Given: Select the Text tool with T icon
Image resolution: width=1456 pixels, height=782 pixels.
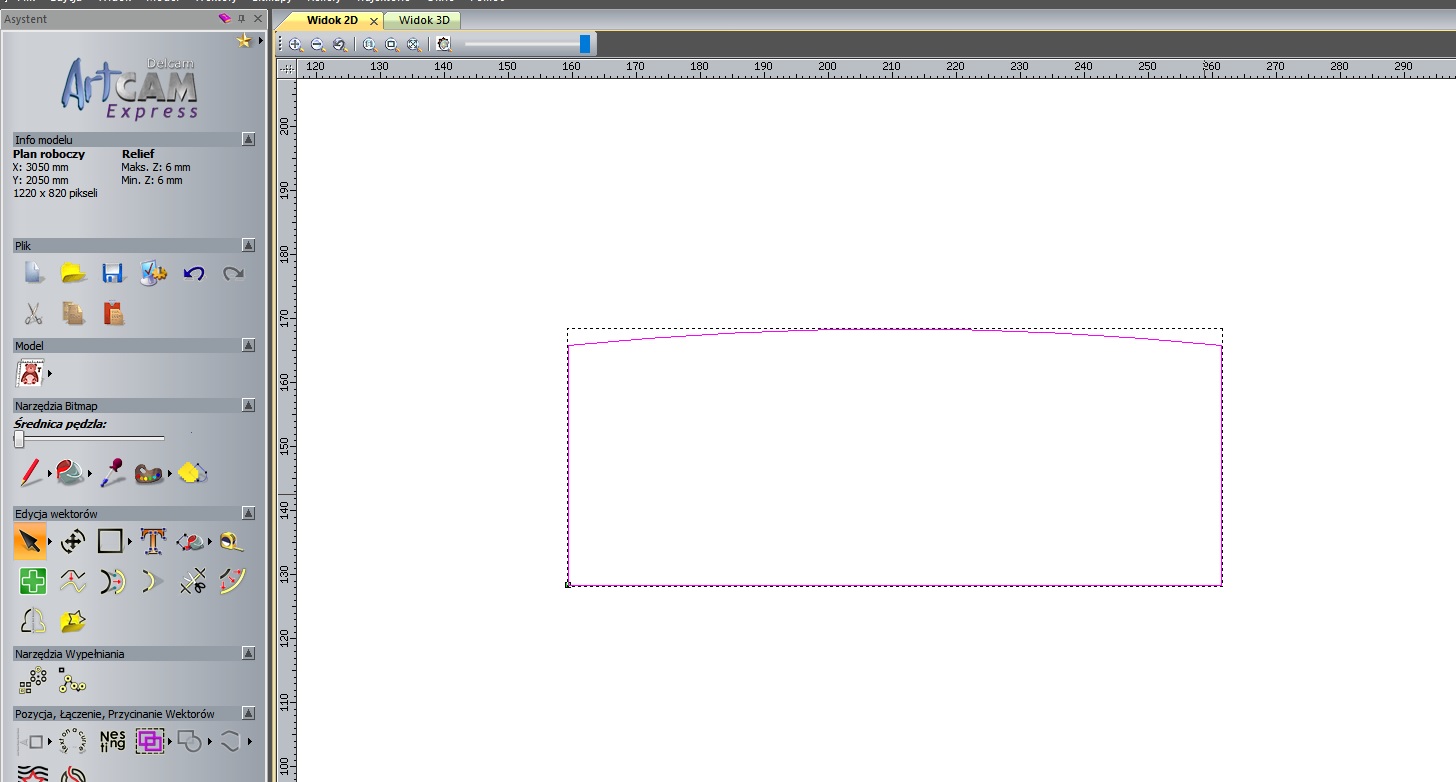Looking at the screenshot, I should point(152,542).
